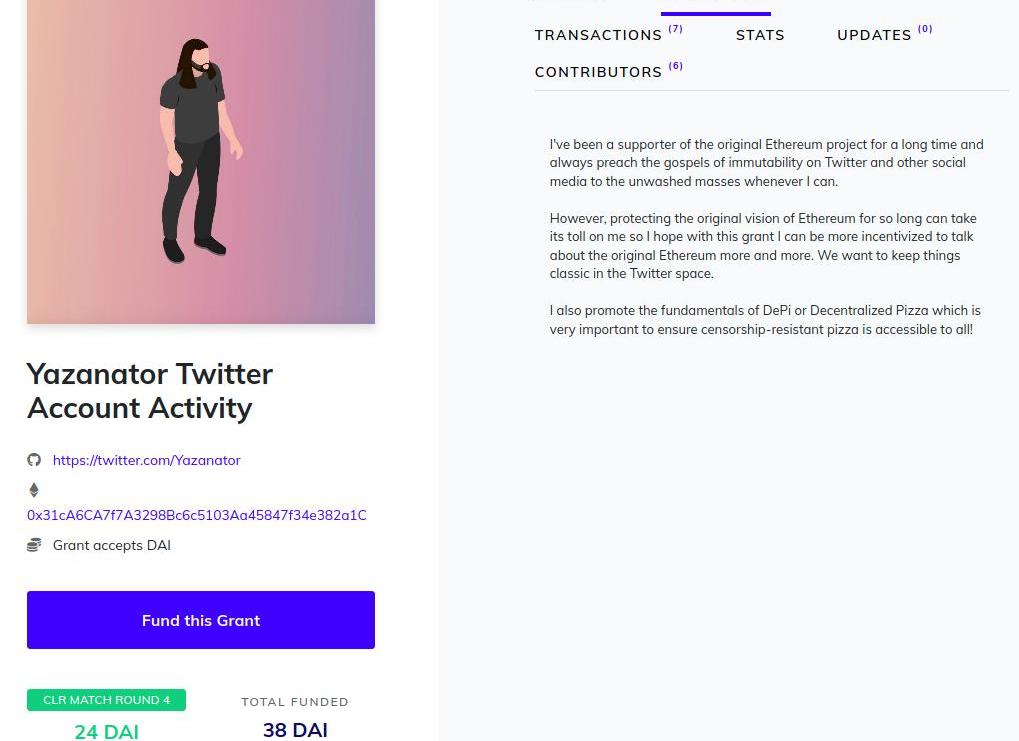Click the Yazanator Twitter Account Activity title
The image size is (1019, 741).
[x=150, y=390]
